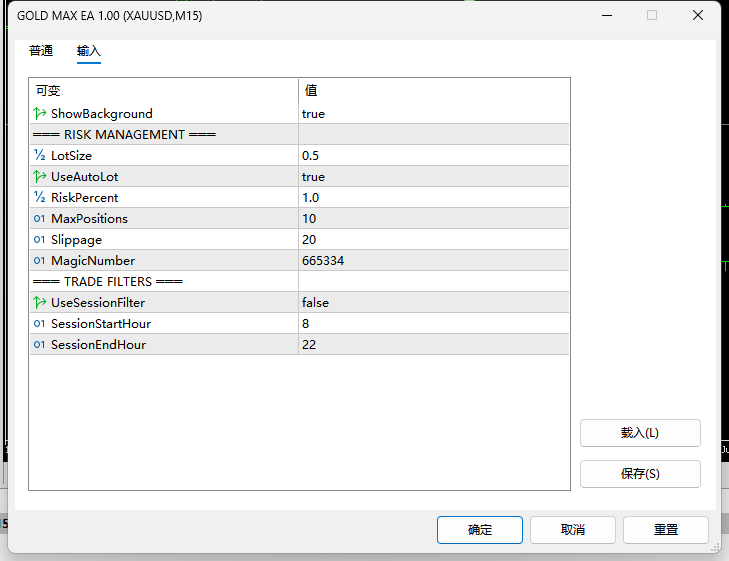Click the UseSessionFilter boolean type icon

click(x=40, y=303)
